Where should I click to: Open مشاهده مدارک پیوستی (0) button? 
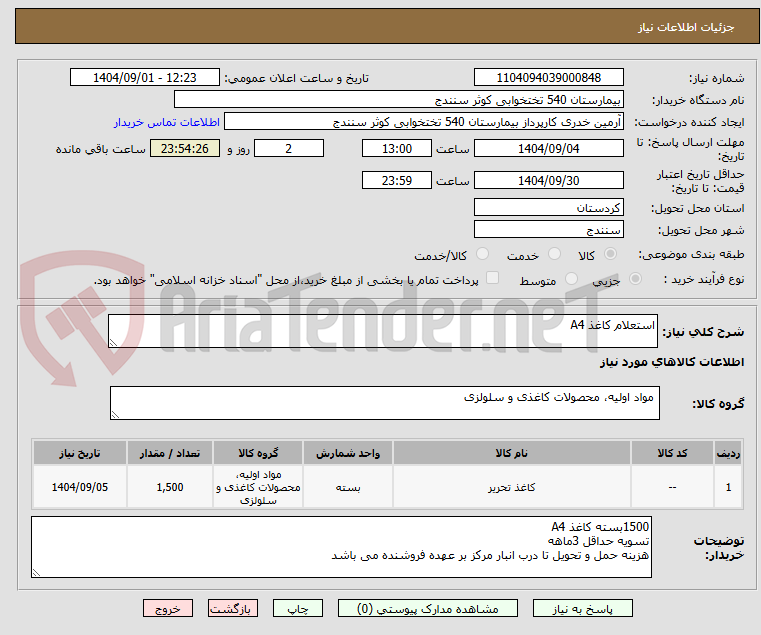point(428,608)
